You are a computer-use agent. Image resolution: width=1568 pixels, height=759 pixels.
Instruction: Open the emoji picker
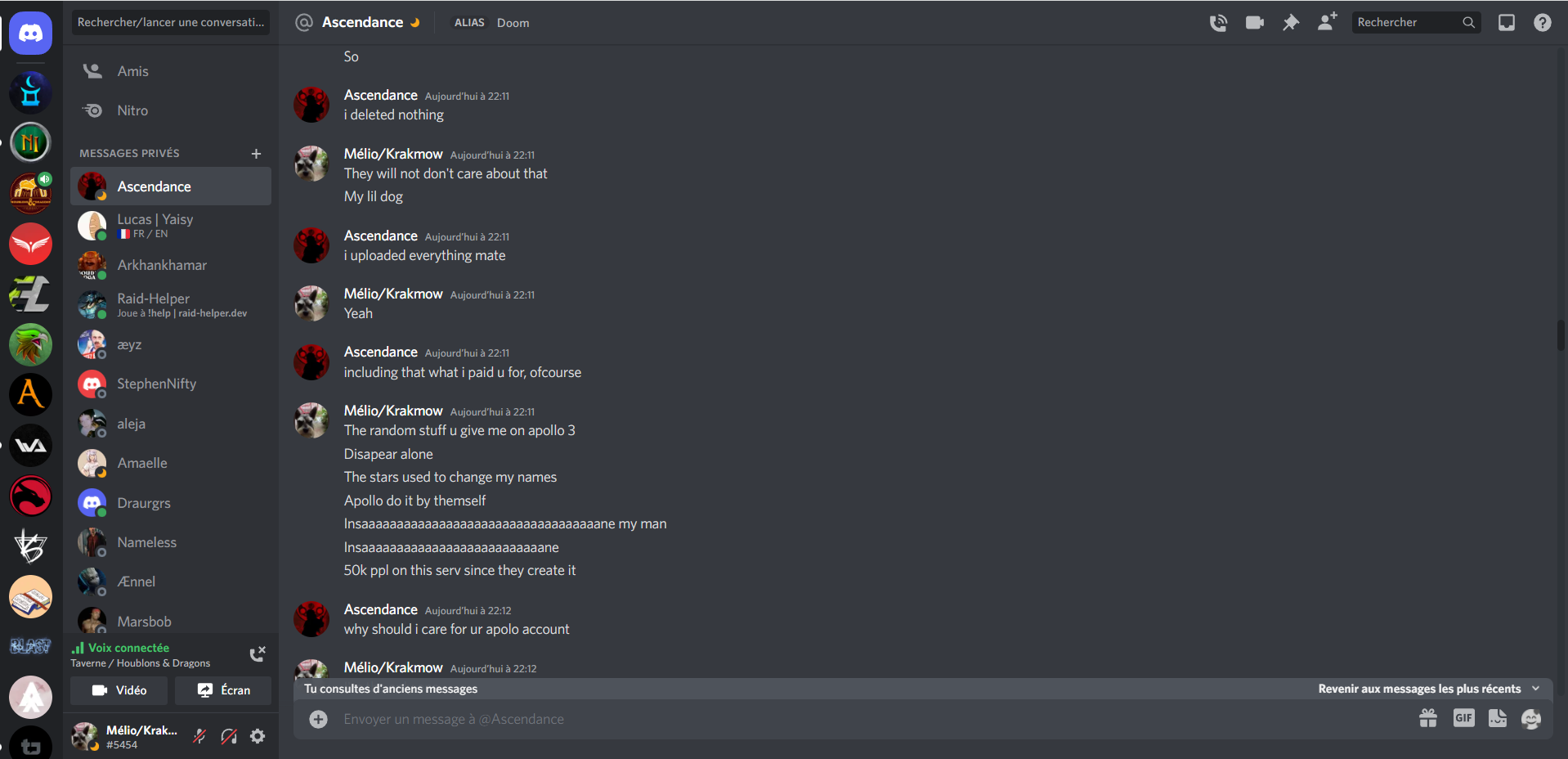click(1530, 719)
